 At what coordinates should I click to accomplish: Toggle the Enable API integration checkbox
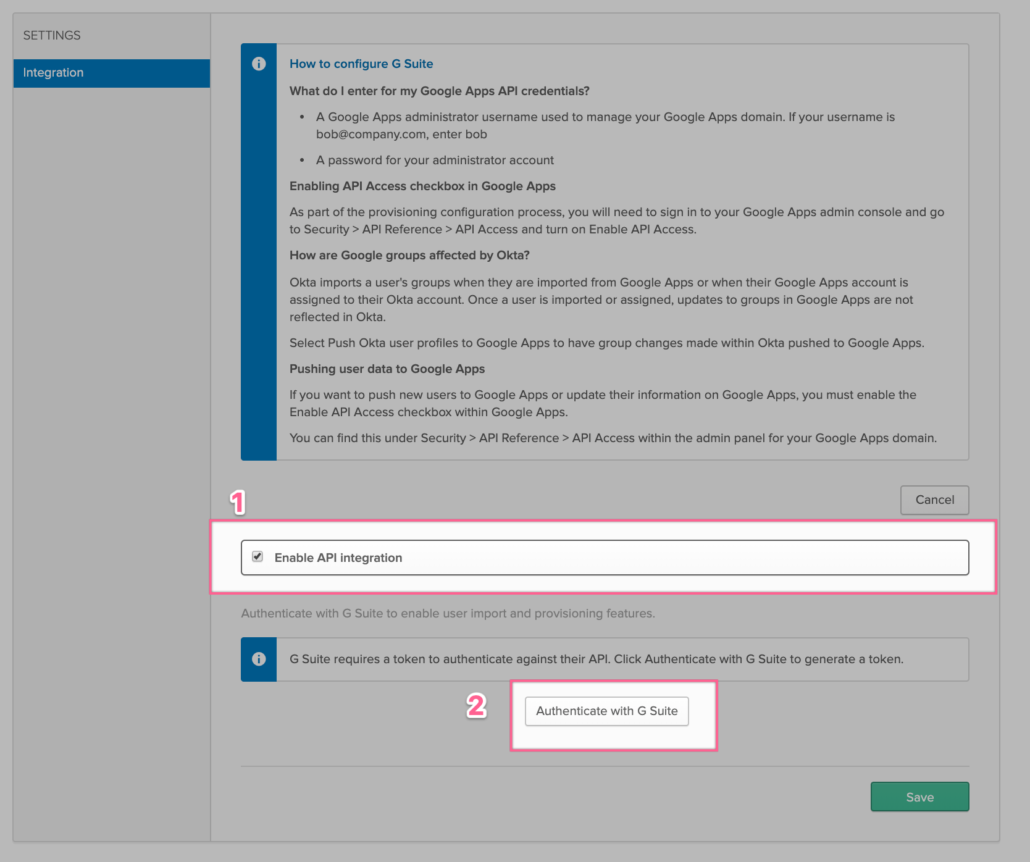[258, 556]
